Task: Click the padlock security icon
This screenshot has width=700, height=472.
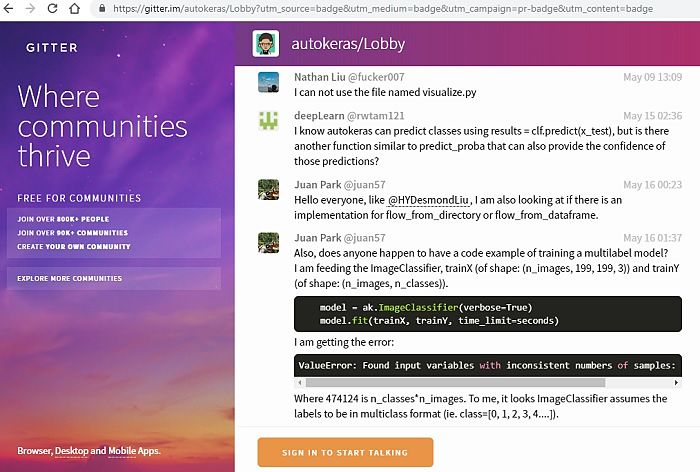Action: (x=102, y=8)
